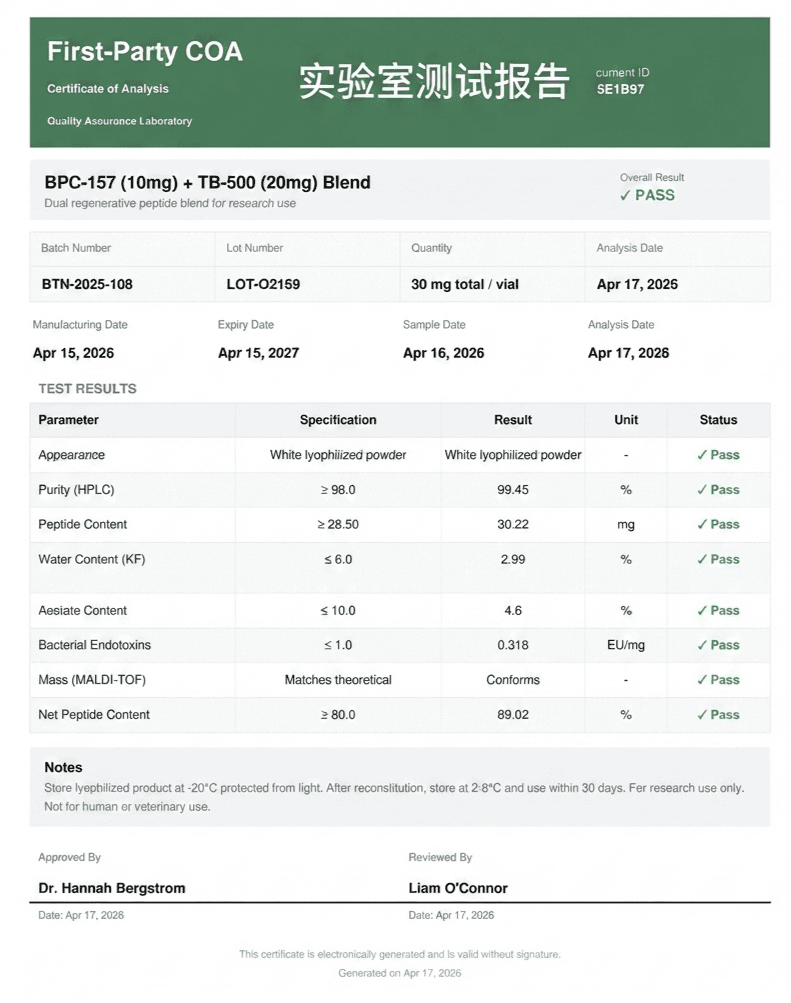Click the Notes section heading
Image resolution: width=791 pixels, height=1003 pixels.
pyautogui.click(x=63, y=768)
